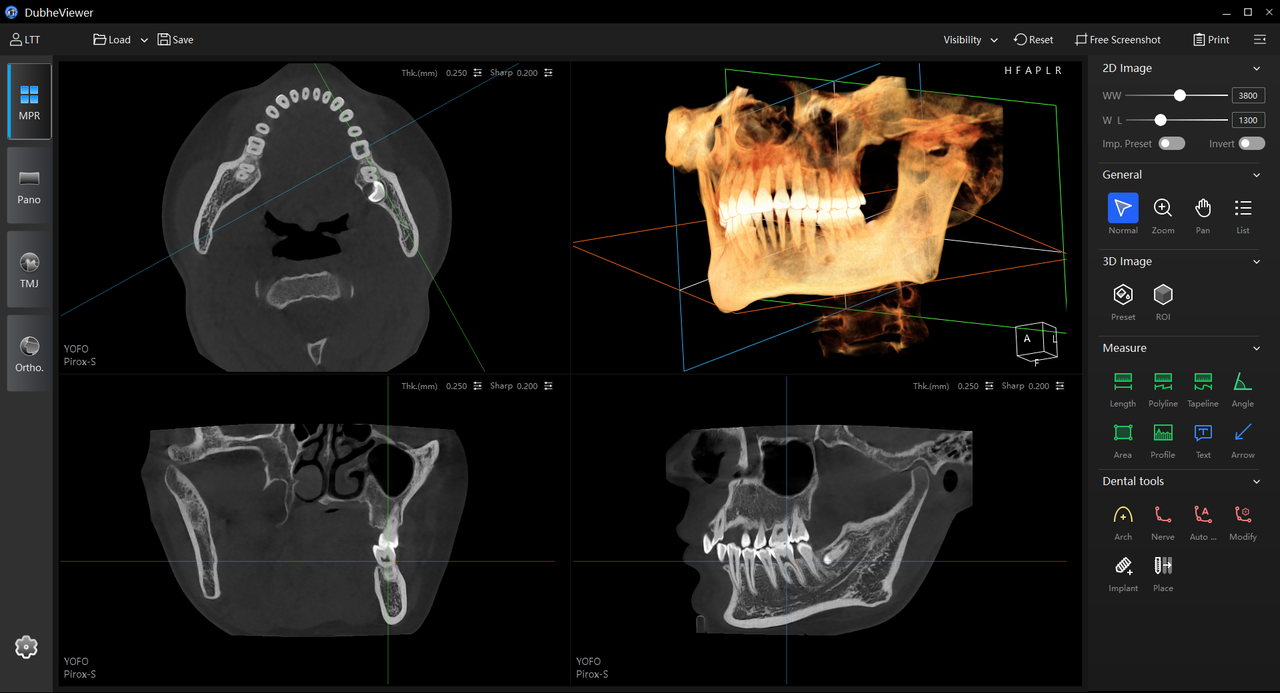The image size is (1280, 693).
Task: Pick the Length measure tool
Action: click(1123, 381)
